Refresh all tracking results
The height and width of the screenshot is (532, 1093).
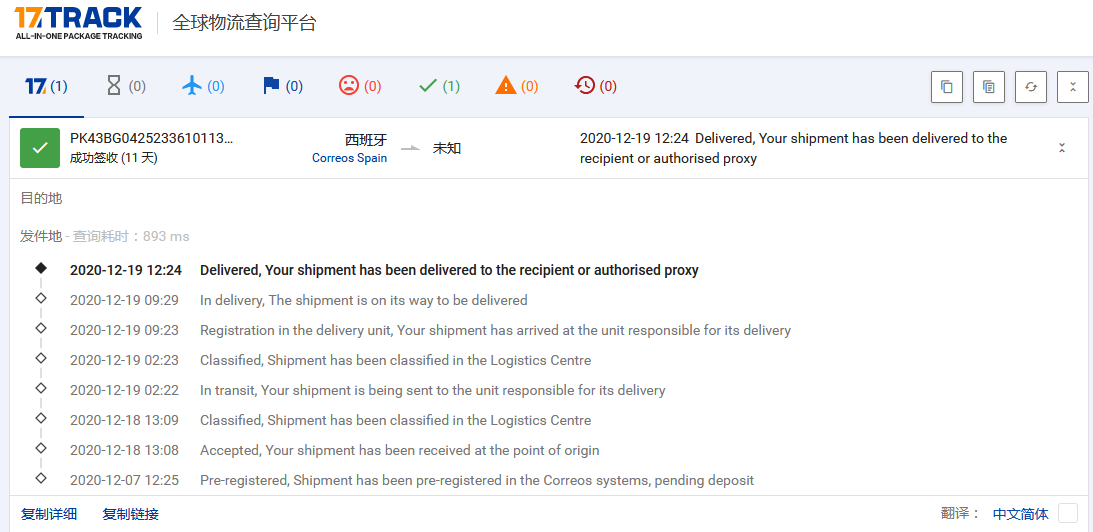tap(1030, 87)
